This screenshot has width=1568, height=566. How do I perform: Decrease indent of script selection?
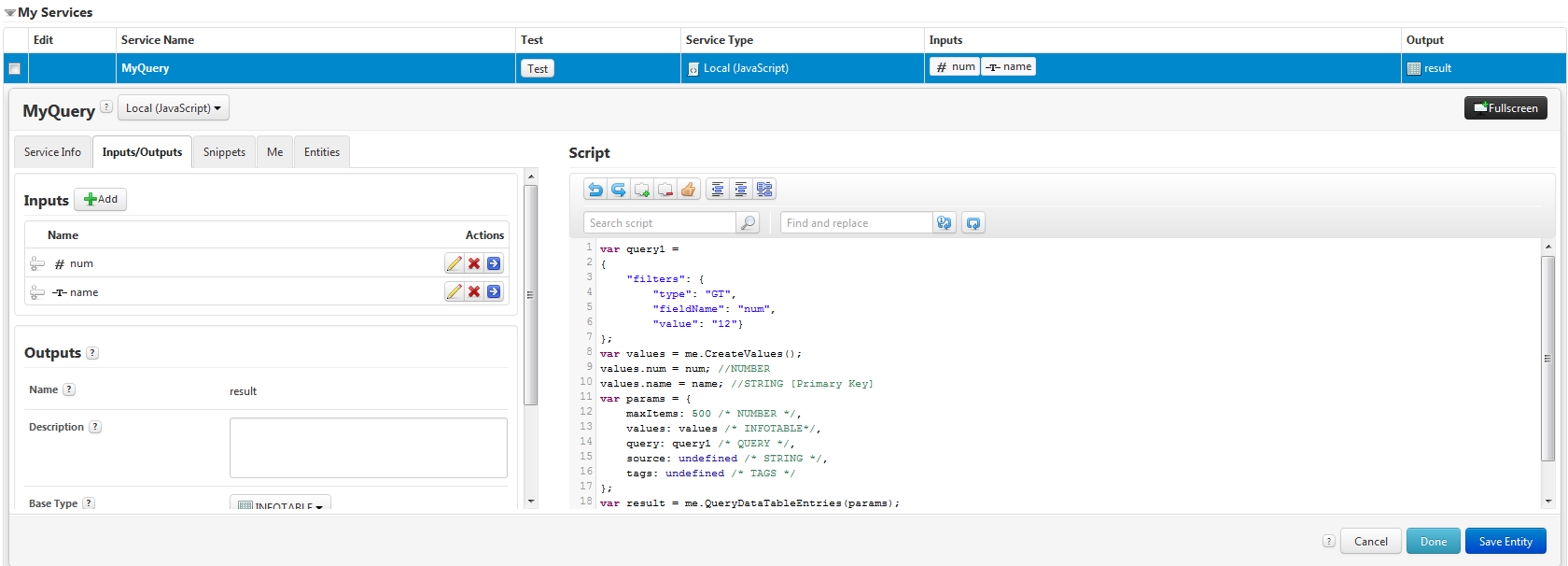717,190
